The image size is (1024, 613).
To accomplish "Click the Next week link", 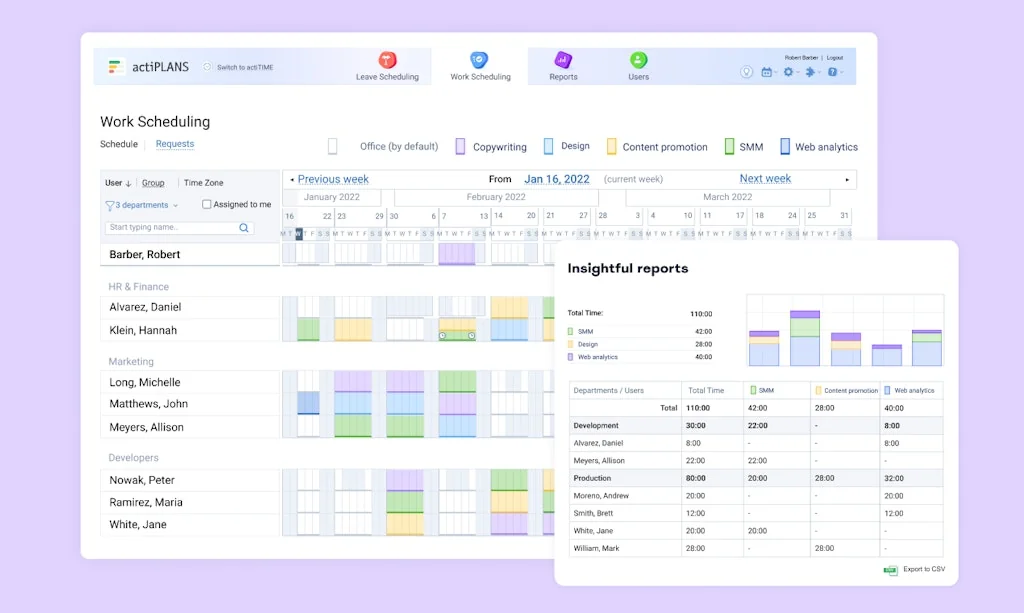I will coord(764,178).
